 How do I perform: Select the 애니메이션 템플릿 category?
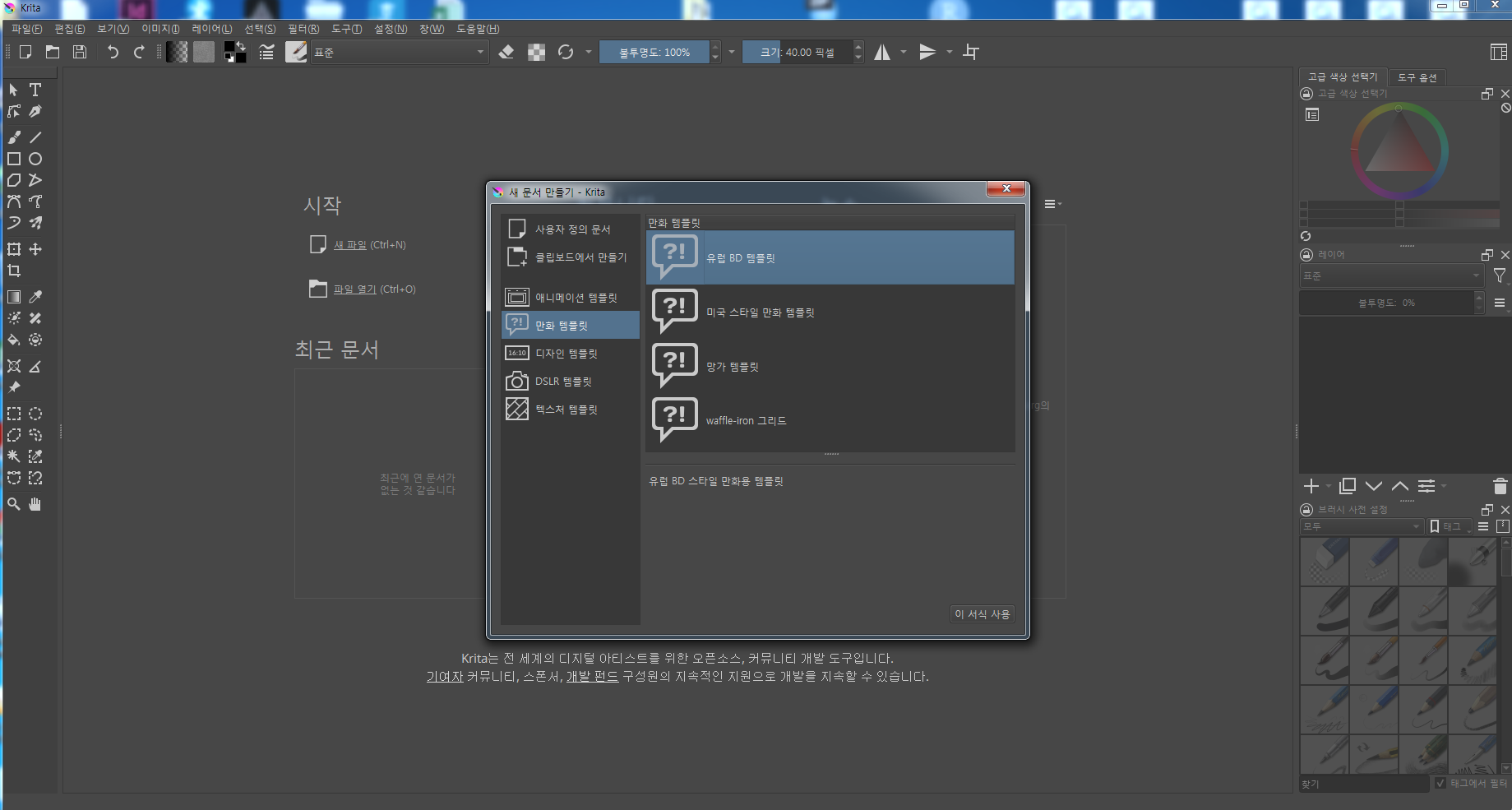(571, 298)
